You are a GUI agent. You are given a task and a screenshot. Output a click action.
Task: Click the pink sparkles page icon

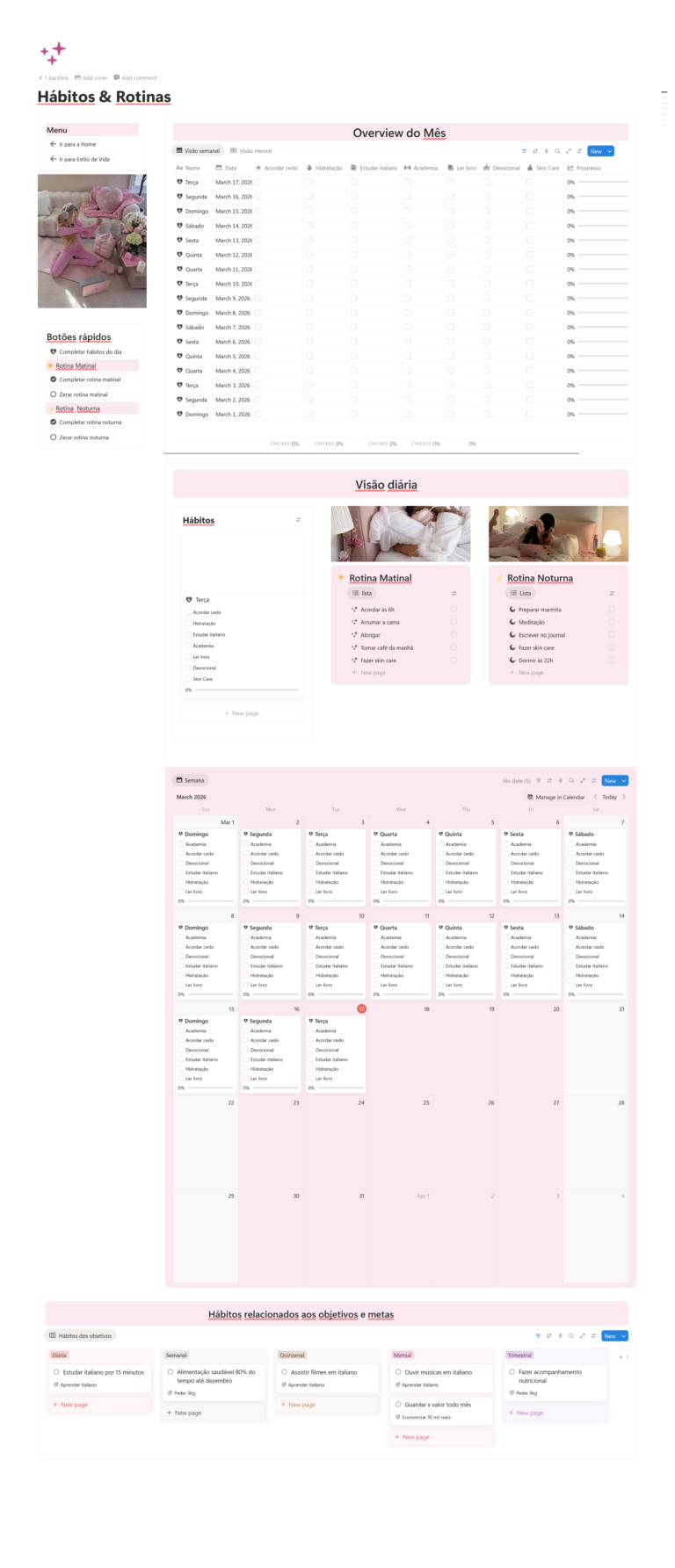[x=53, y=53]
